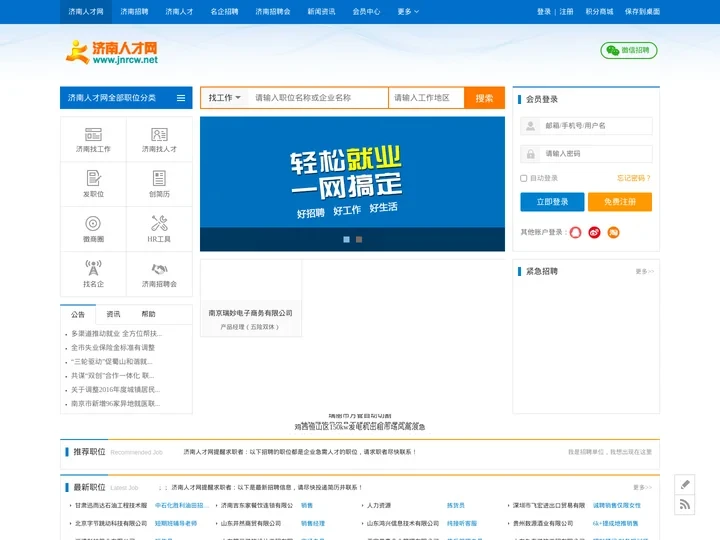Select the first banner slide indicator
This screenshot has width=720, height=540.
[346, 239]
